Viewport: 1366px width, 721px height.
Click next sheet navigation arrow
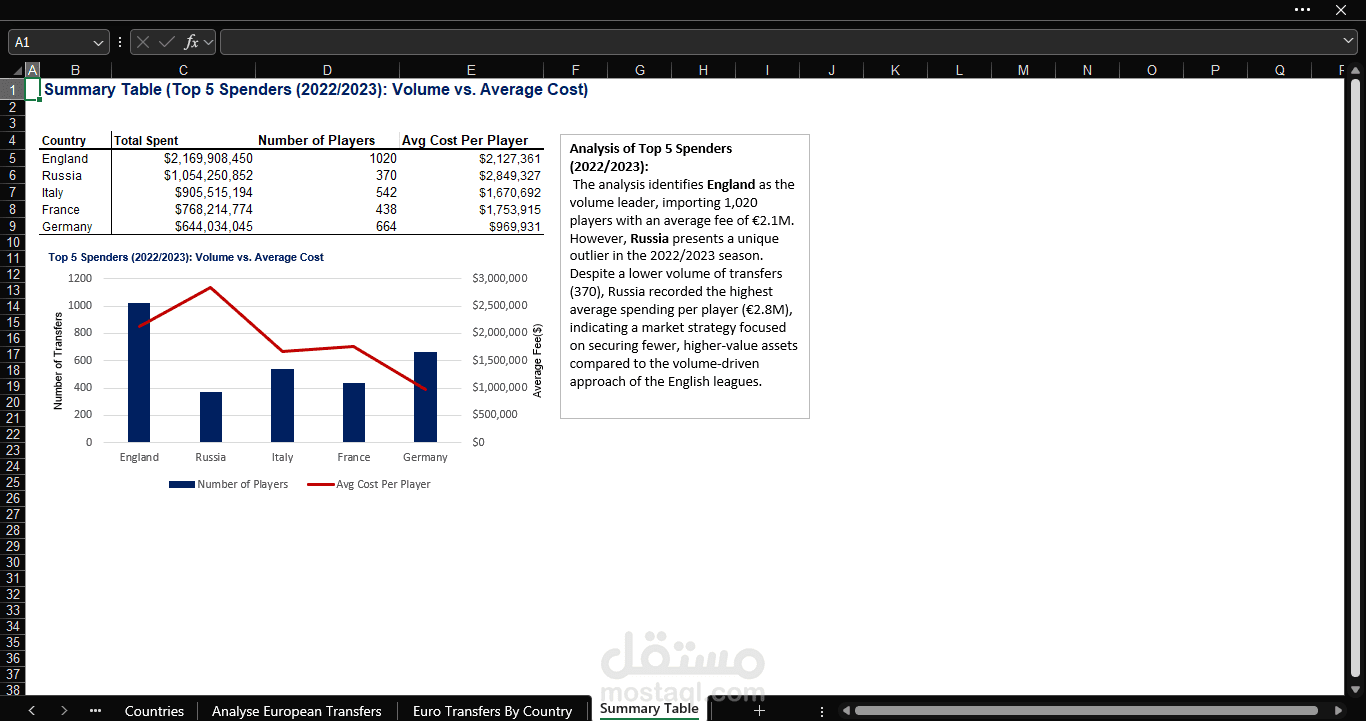pos(64,710)
